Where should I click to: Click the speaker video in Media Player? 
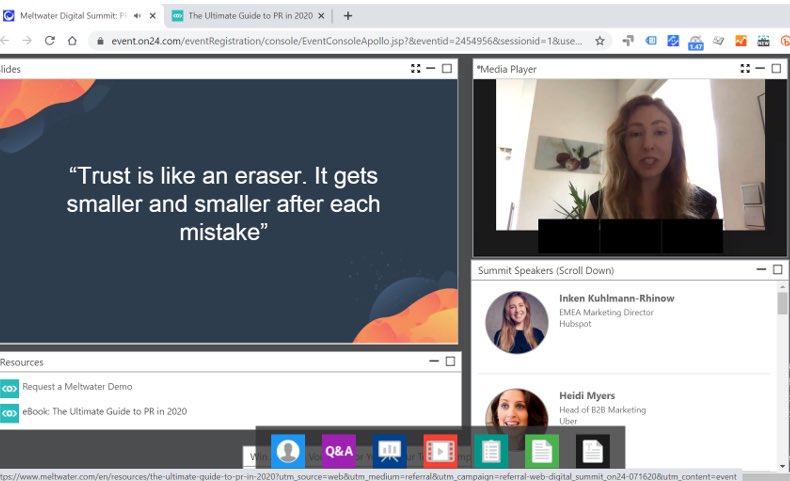630,155
